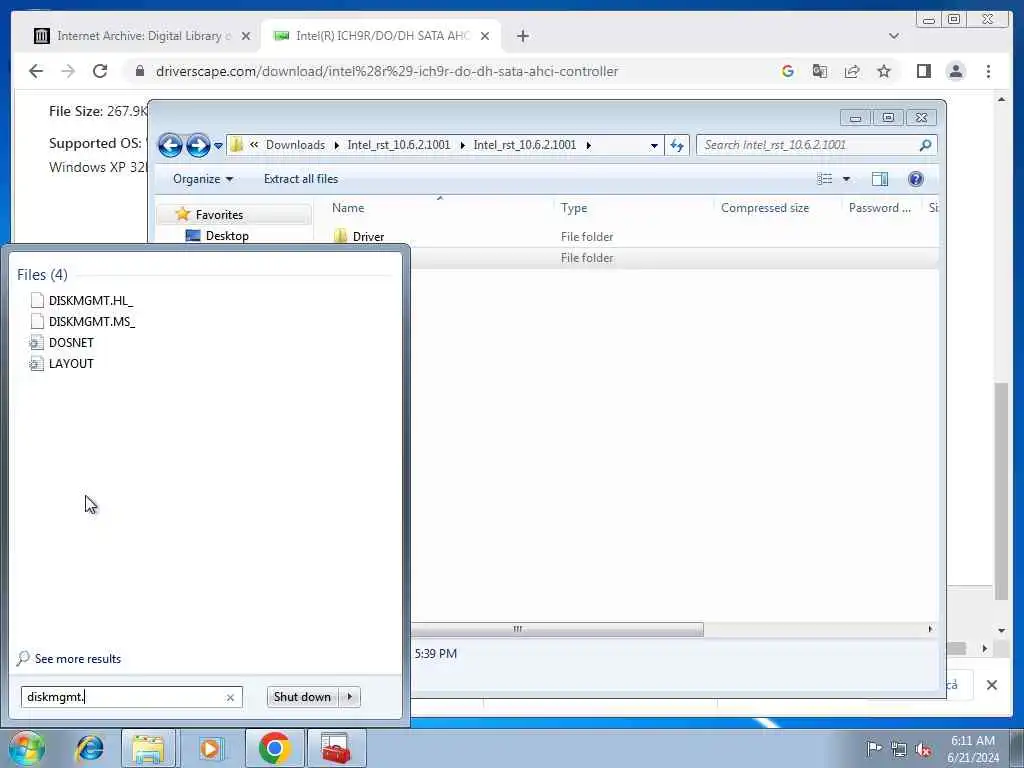Open Windows Media Player taskbar icon
Screen dimensions: 1024x768
pyautogui.click(x=211, y=748)
